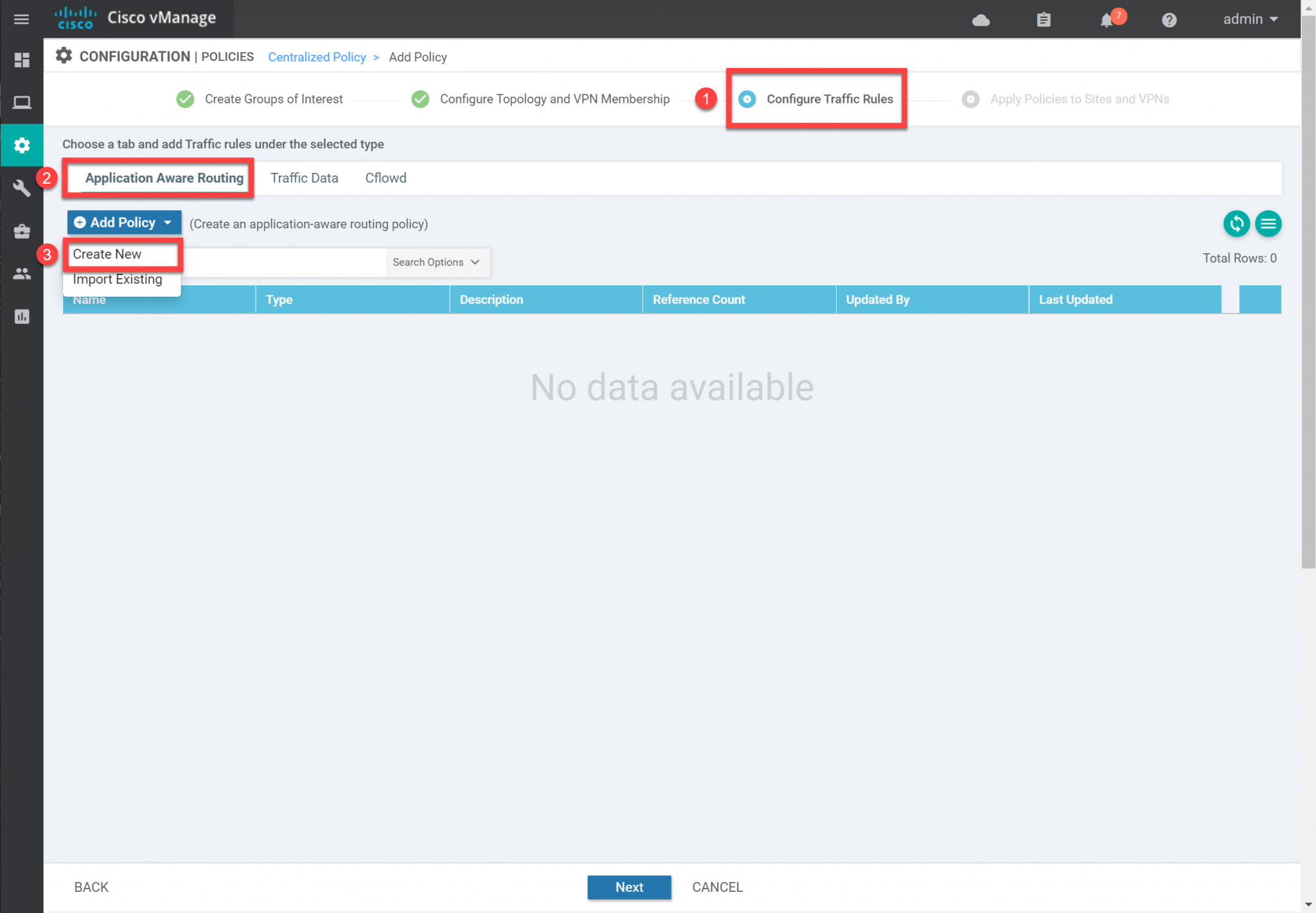Image resolution: width=1316 pixels, height=913 pixels.
Task: Open Administration via the people icon
Action: pyautogui.click(x=22, y=274)
